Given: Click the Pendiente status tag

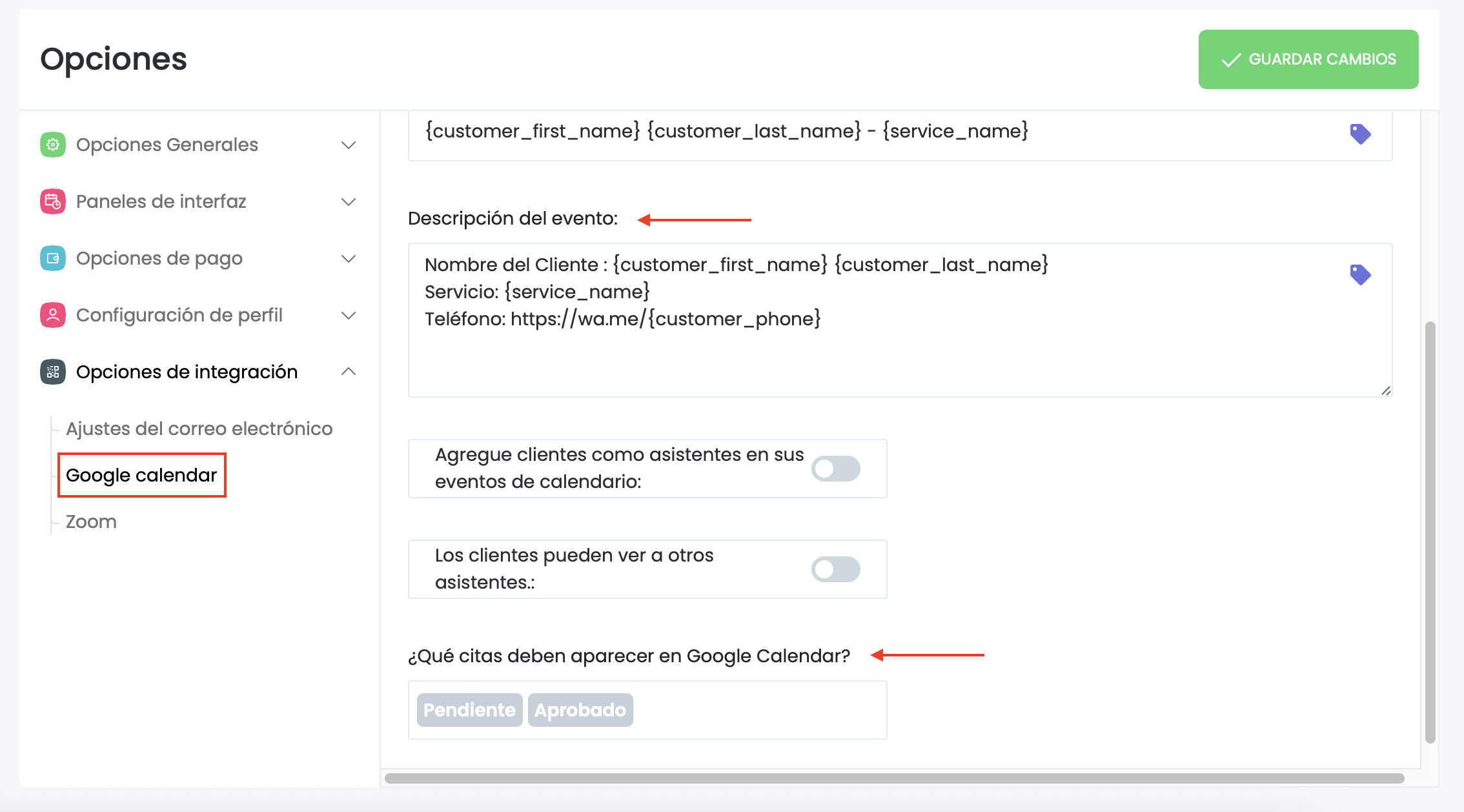Looking at the screenshot, I should click(469, 710).
